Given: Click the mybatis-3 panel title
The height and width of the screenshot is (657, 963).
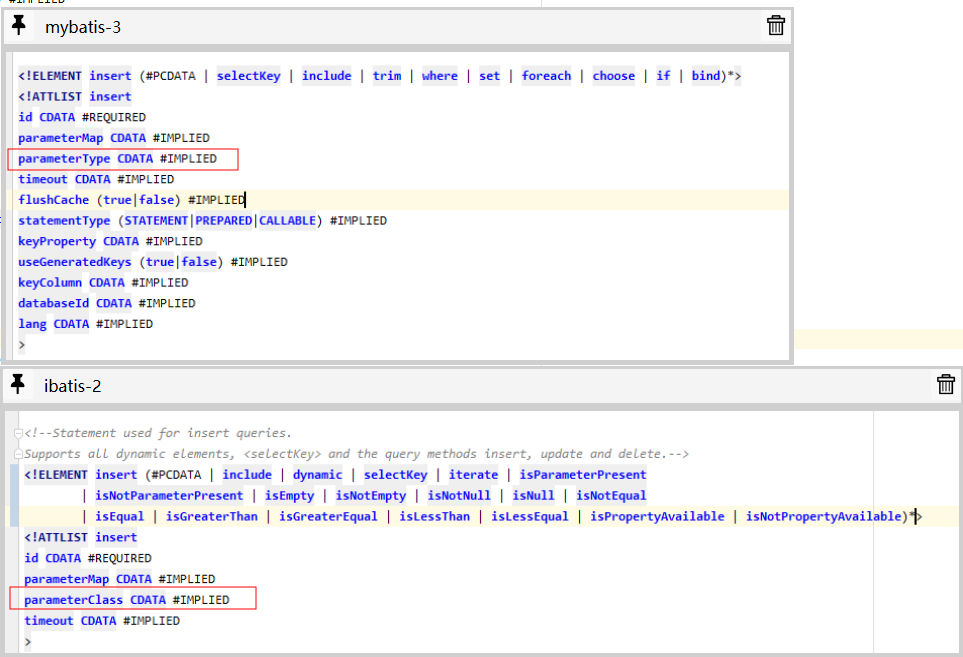Looking at the screenshot, I should pyautogui.click(x=83, y=27).
